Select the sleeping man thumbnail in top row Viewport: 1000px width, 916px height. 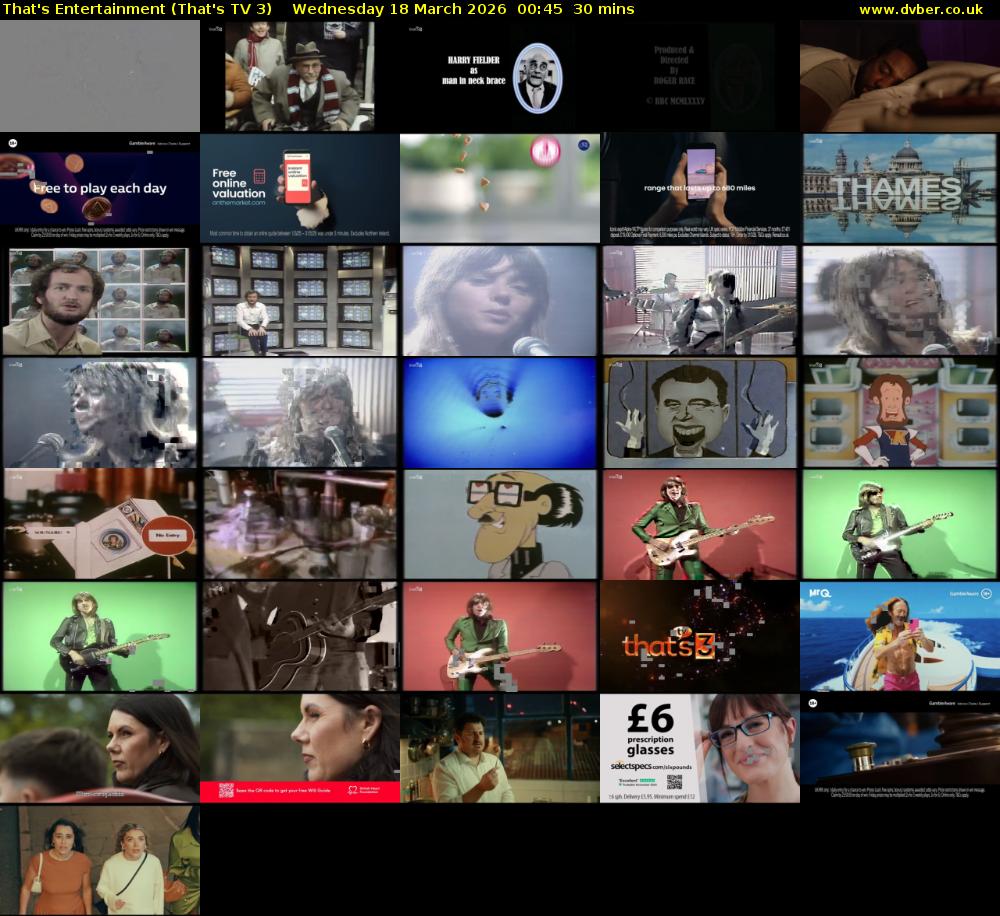tap(899, 75)
